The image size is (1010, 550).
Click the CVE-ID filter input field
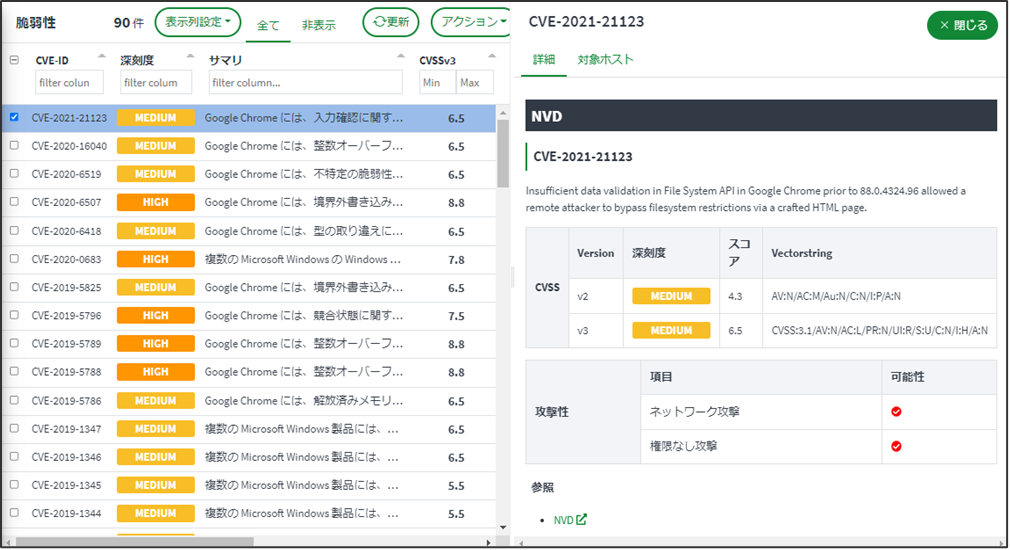pyautogui.click(x=69, y=83)
